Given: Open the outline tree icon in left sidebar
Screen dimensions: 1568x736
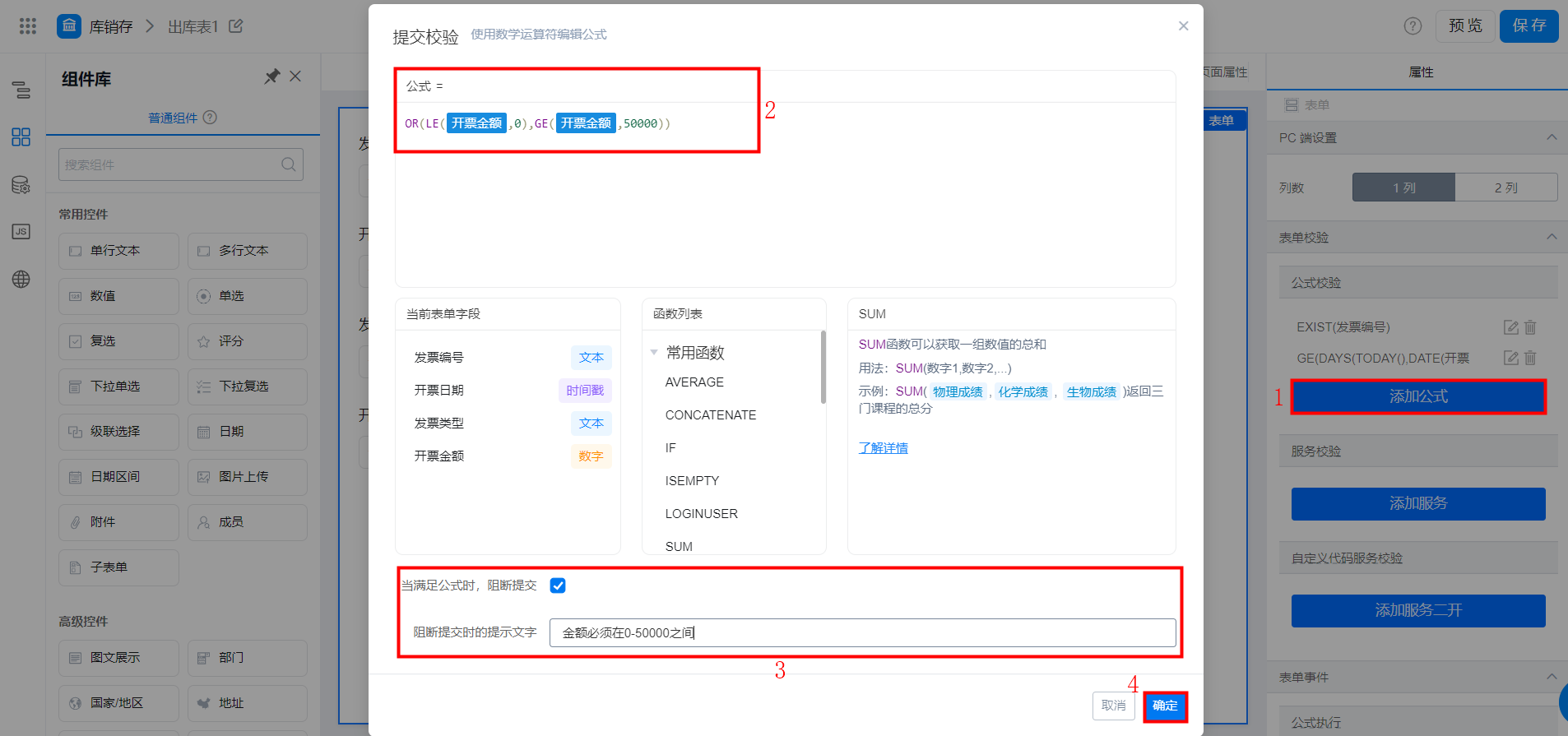Looking at the screenshot, I should tap(21, 90).
